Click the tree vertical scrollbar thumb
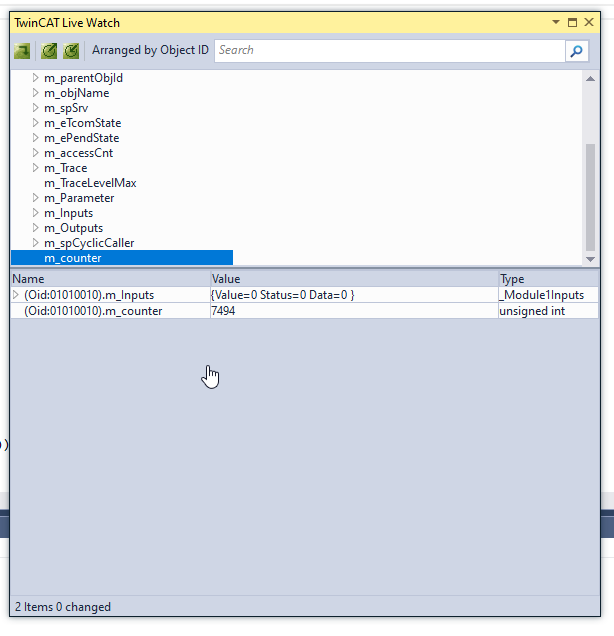This screenshot has height=636, width=614. point(590,198)
